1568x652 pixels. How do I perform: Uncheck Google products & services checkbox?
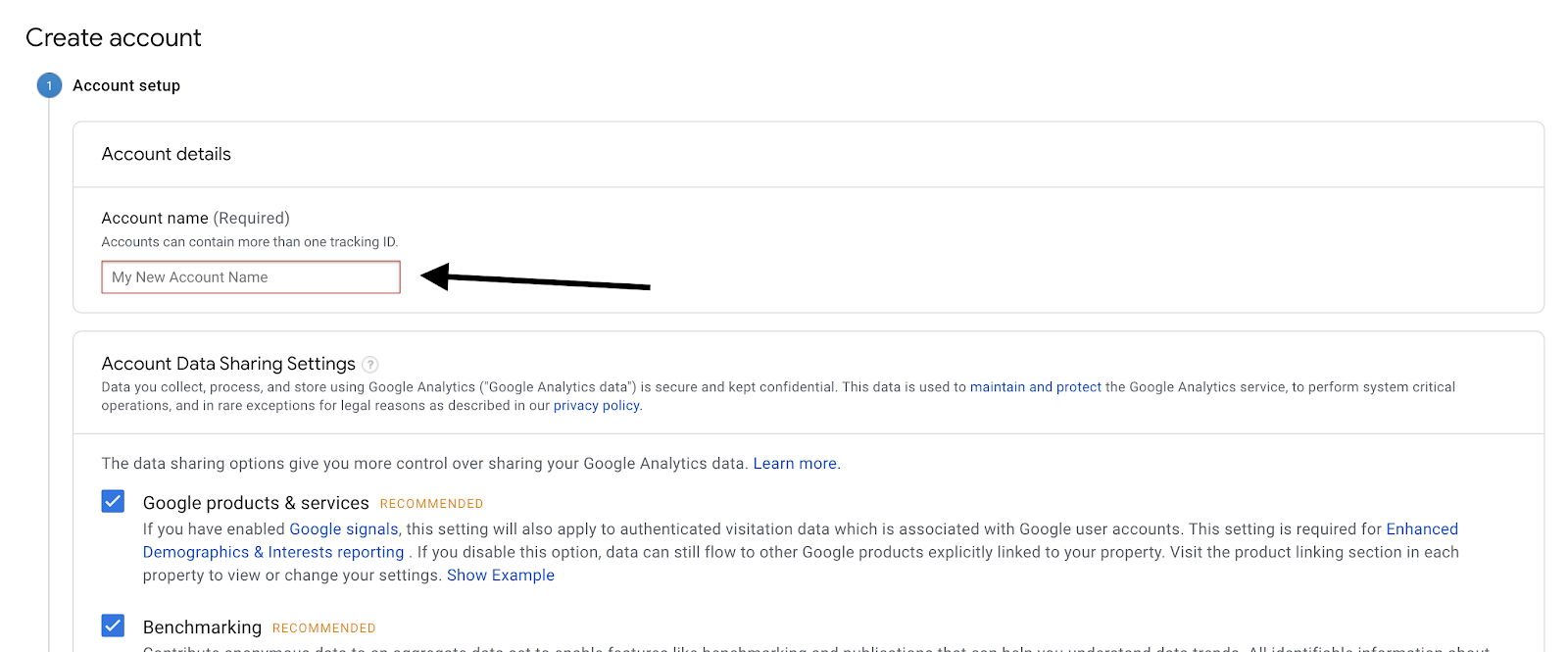[113, 502]
